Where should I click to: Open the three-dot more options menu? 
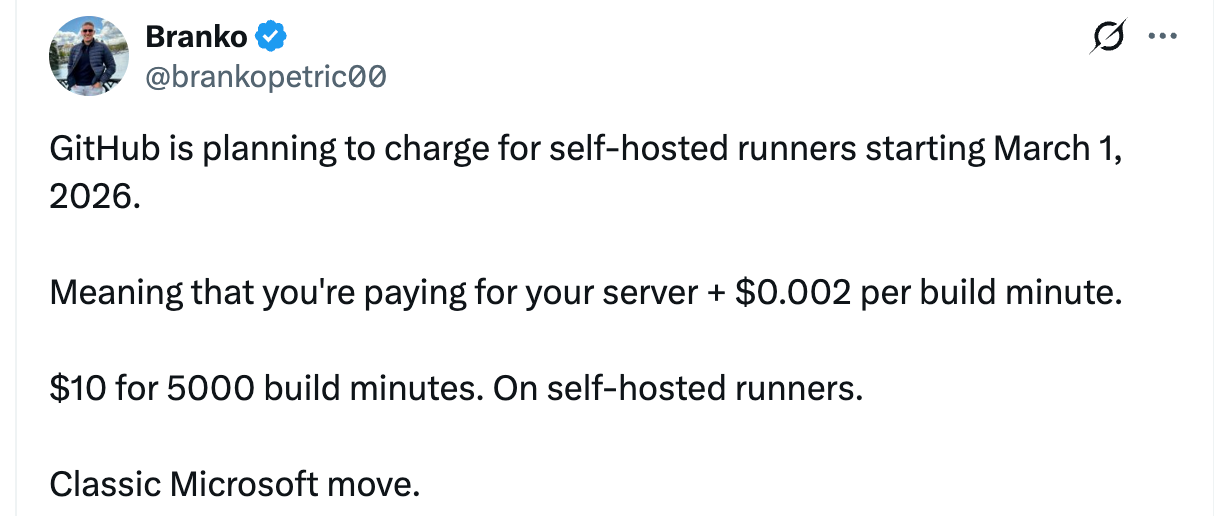point(1163,36)
